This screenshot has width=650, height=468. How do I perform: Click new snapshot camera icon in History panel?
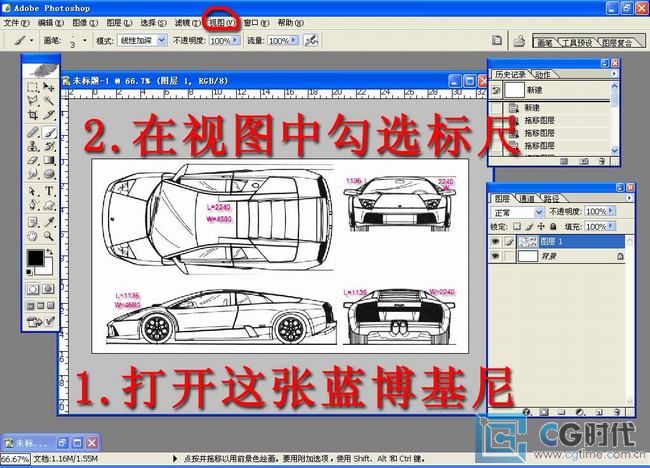tap(584, 161)
